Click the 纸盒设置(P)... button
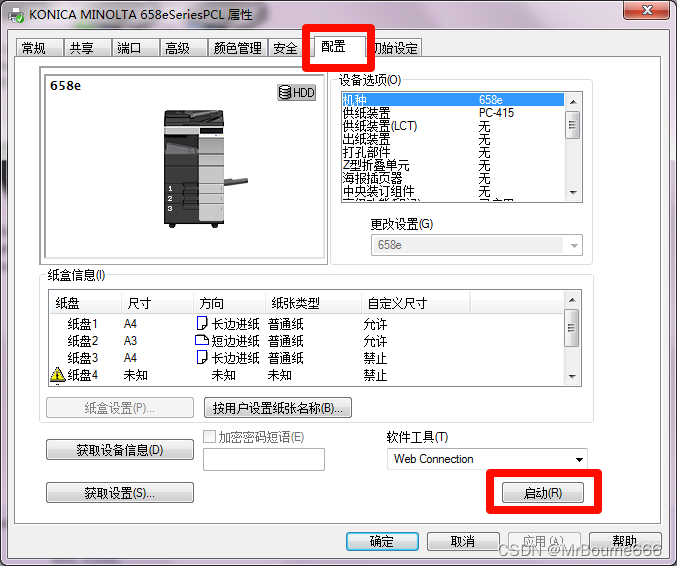 pyautogui.click(x=120, y=408)
